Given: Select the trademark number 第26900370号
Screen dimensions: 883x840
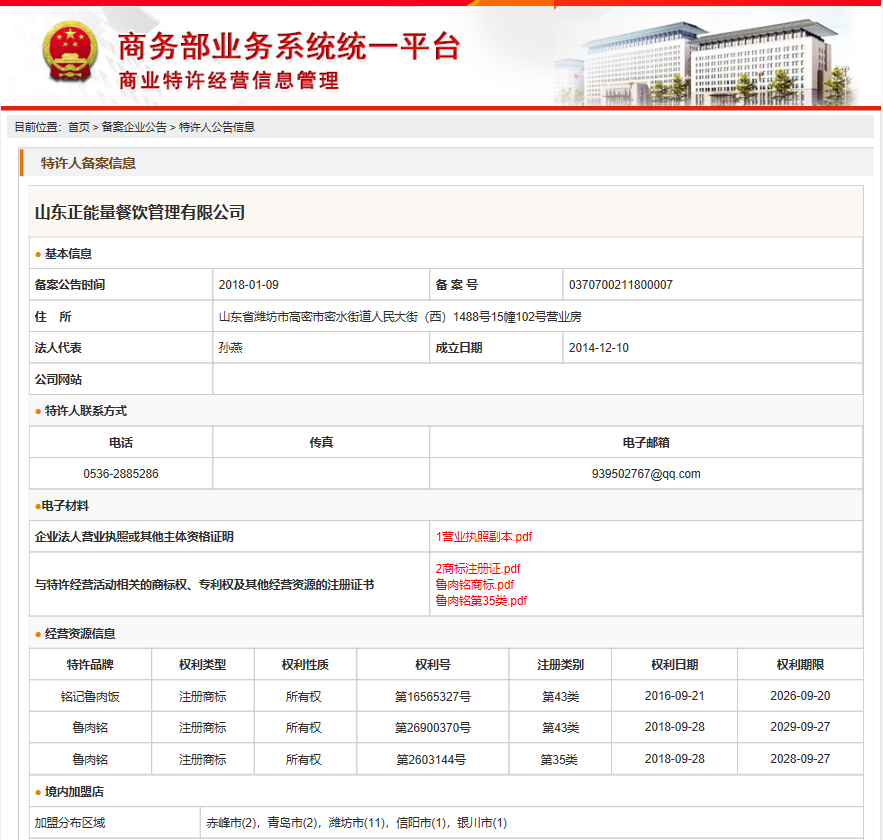Looking at the screenshot, I should 432,727.
